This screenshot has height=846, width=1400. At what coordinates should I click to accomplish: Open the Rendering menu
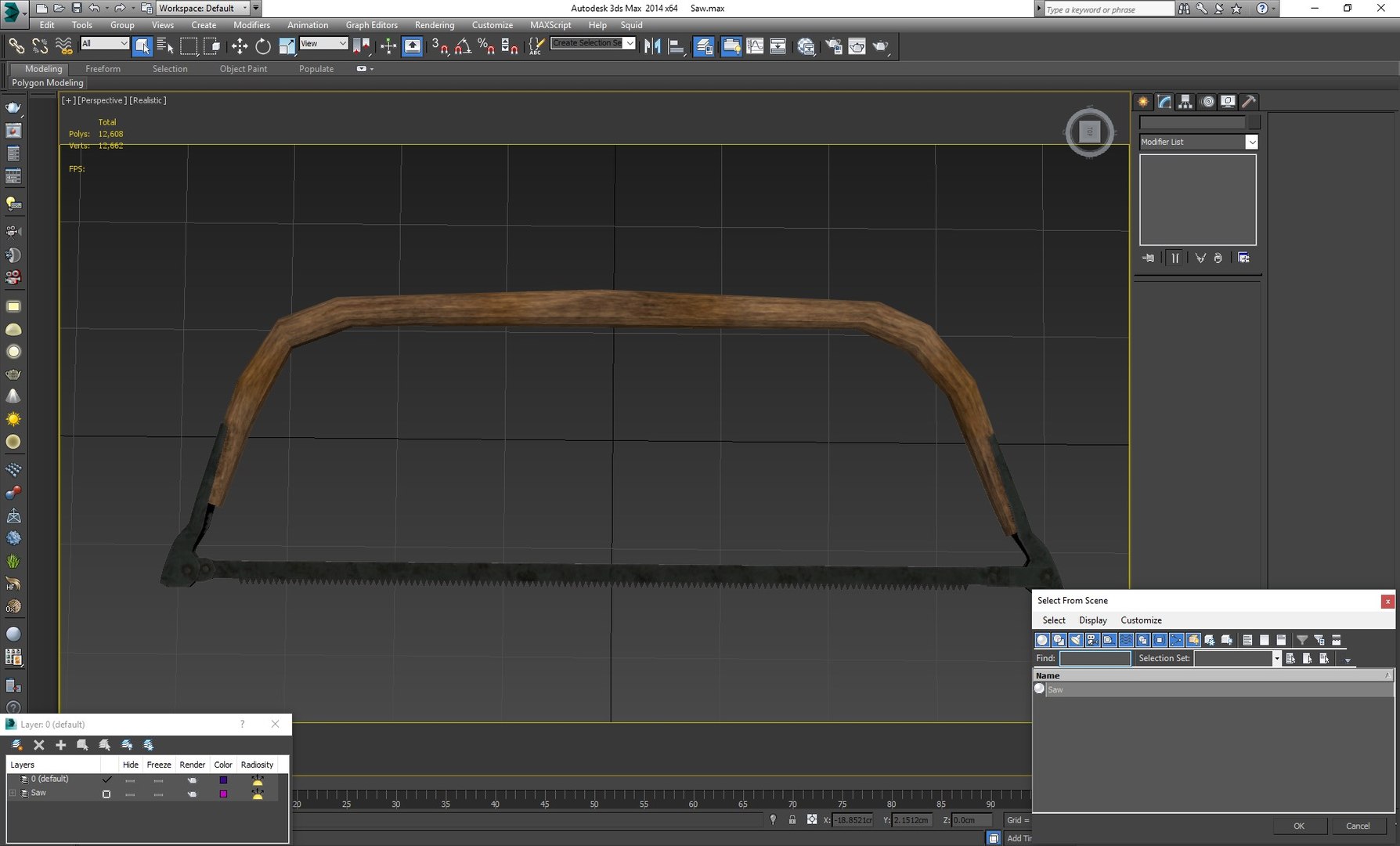point(435,25)
